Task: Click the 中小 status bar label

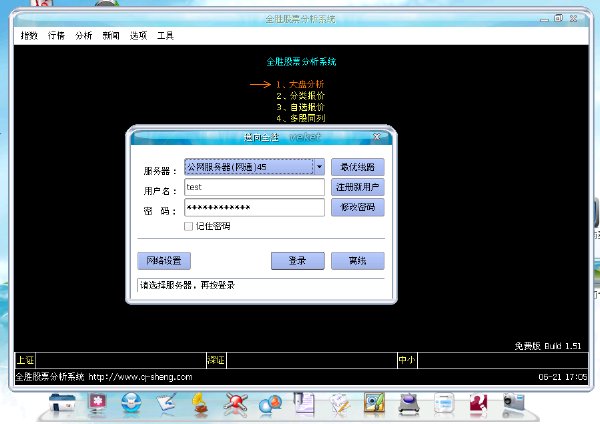Action: pyautogui.click(x=407, y=360)
